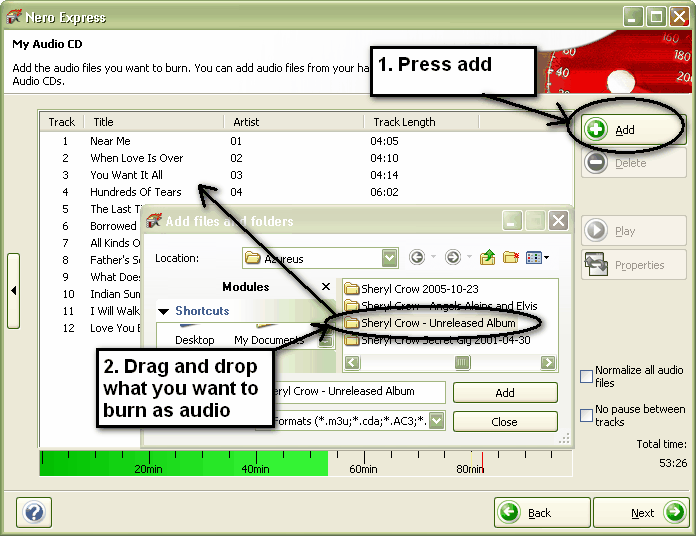Open track Properties

click(x=633, y=265)
